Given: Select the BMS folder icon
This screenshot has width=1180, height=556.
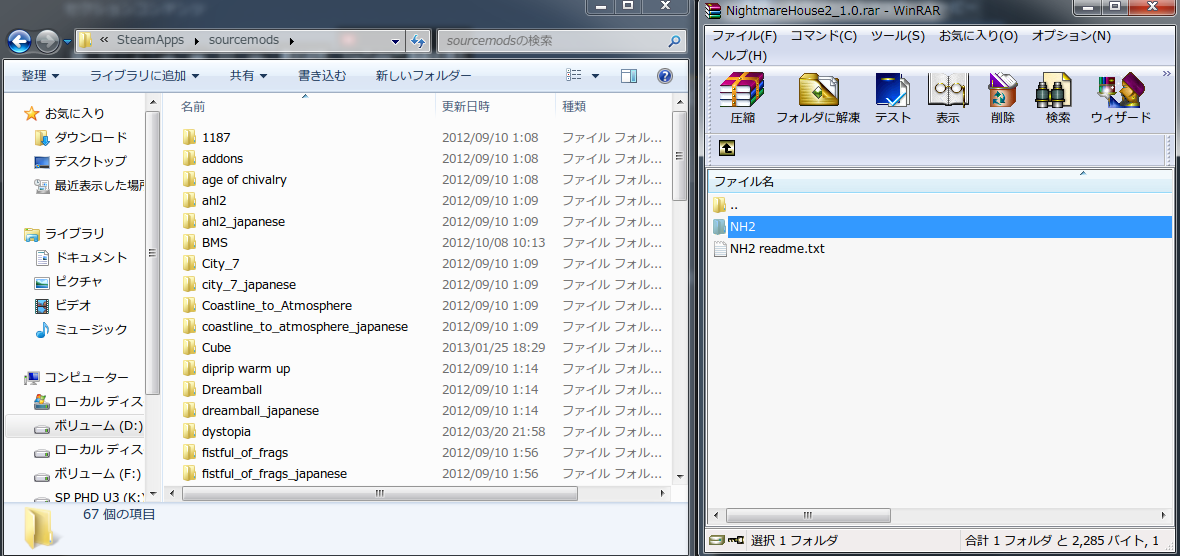Looking at the screenshot, I should click(x=189, y=242).
